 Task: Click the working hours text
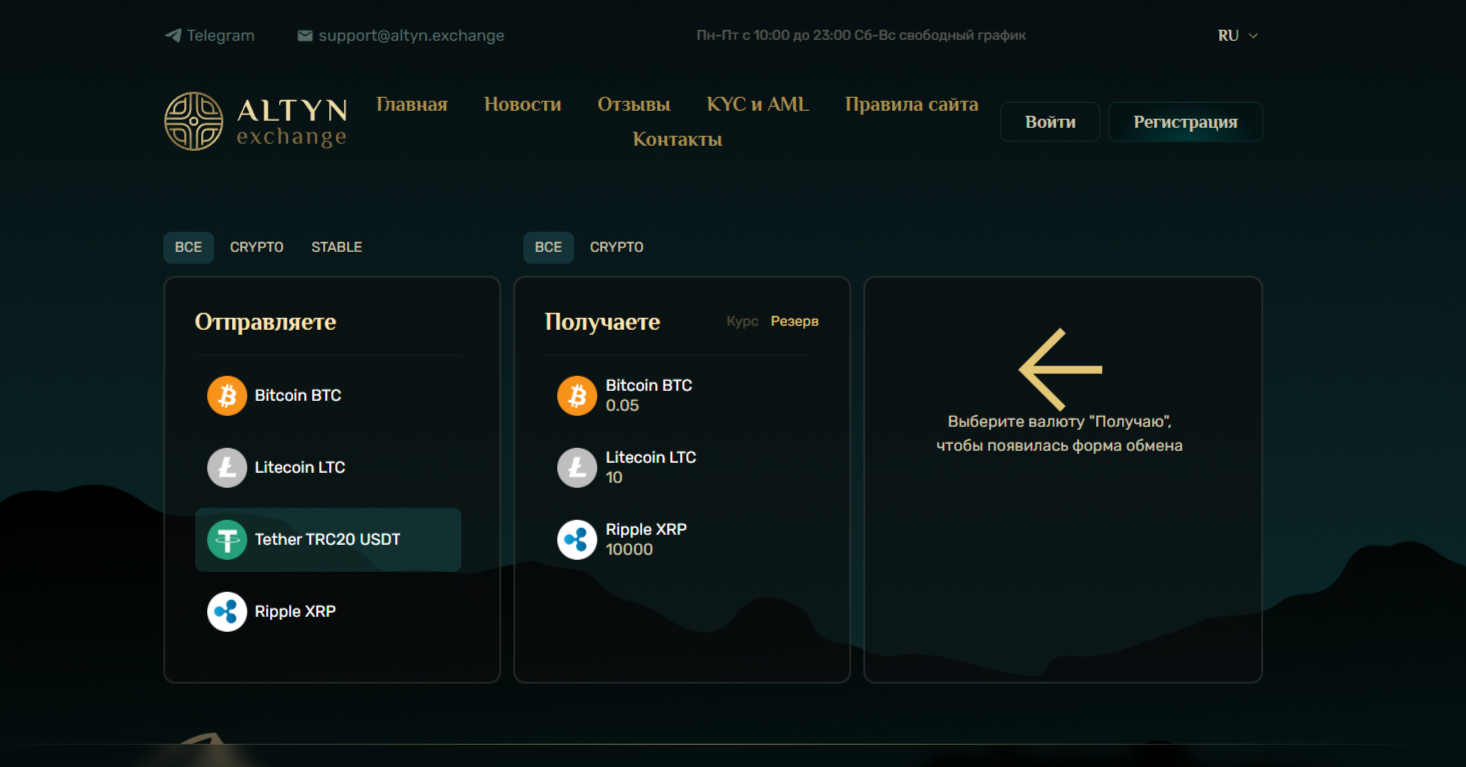tap(861, 36)
